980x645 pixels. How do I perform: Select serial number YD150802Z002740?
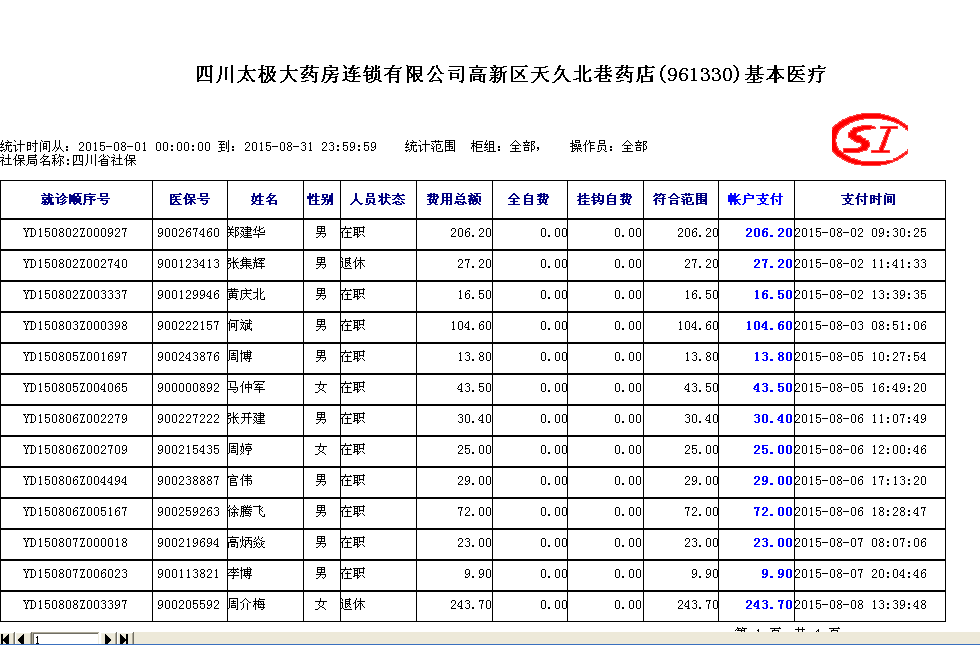pyautogui.click(x=76, y=264)
